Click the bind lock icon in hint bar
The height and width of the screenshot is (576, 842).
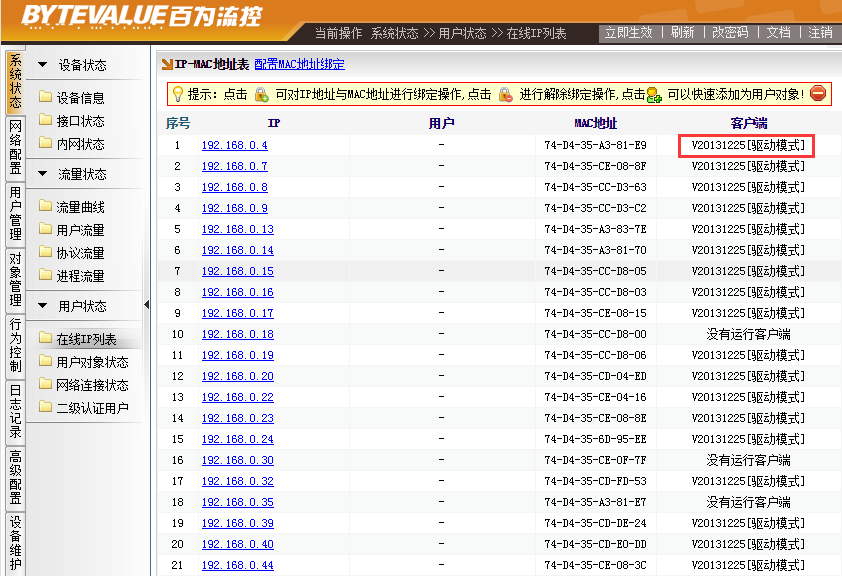pos(261,94)
